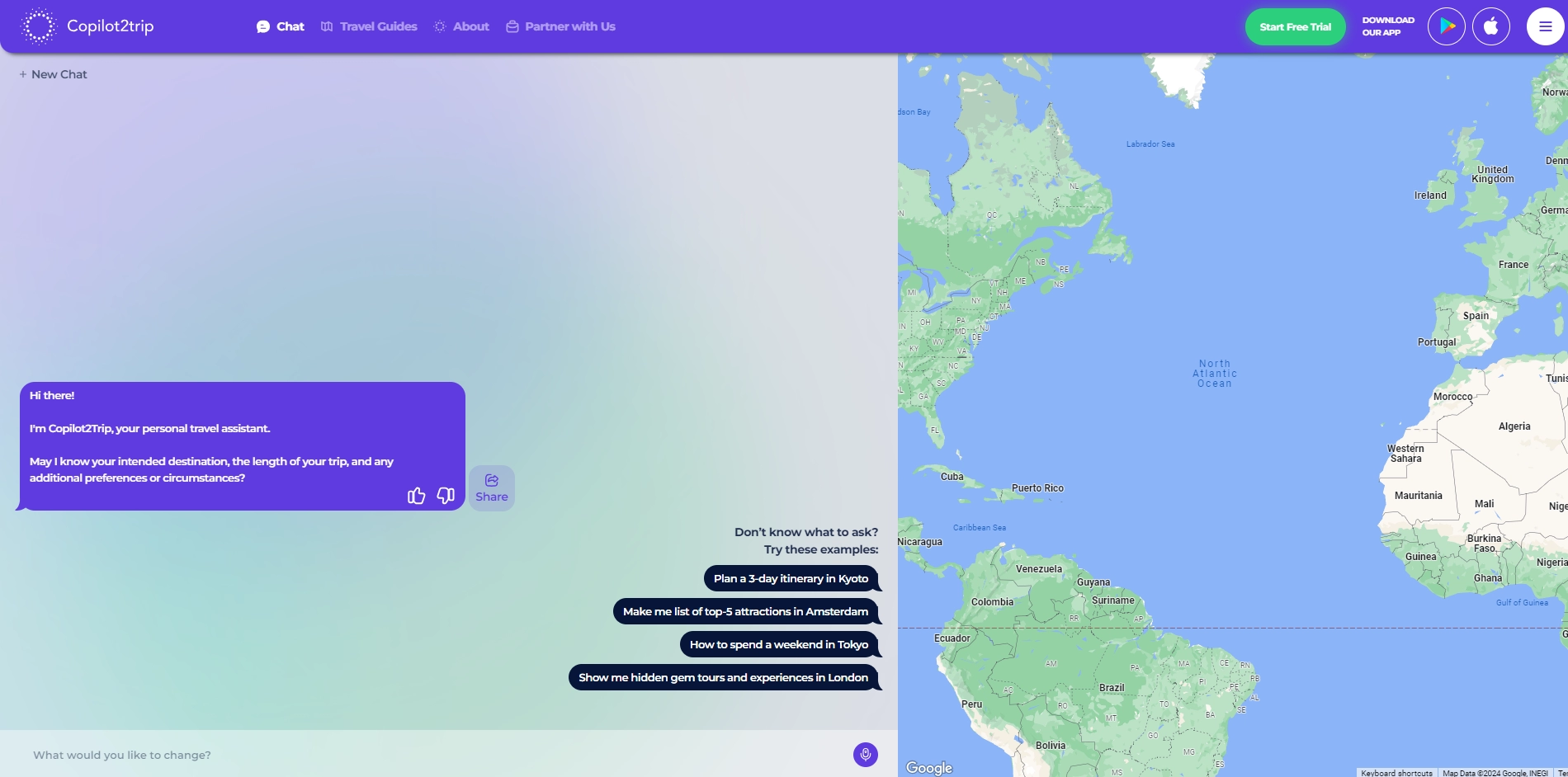
Task: Click the Guyana map label
Action: click(1093, 582)
